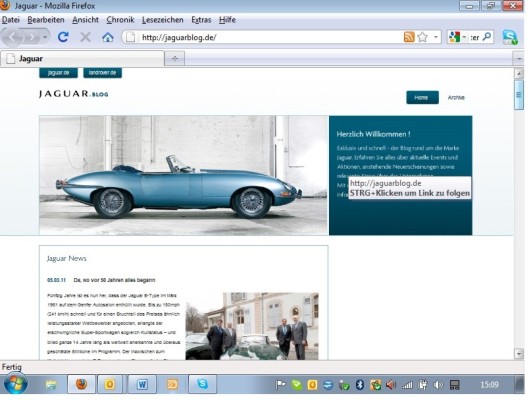Click the Skype toolbar icon
Screen dimensions: 531x400
[x=510, y=37]
